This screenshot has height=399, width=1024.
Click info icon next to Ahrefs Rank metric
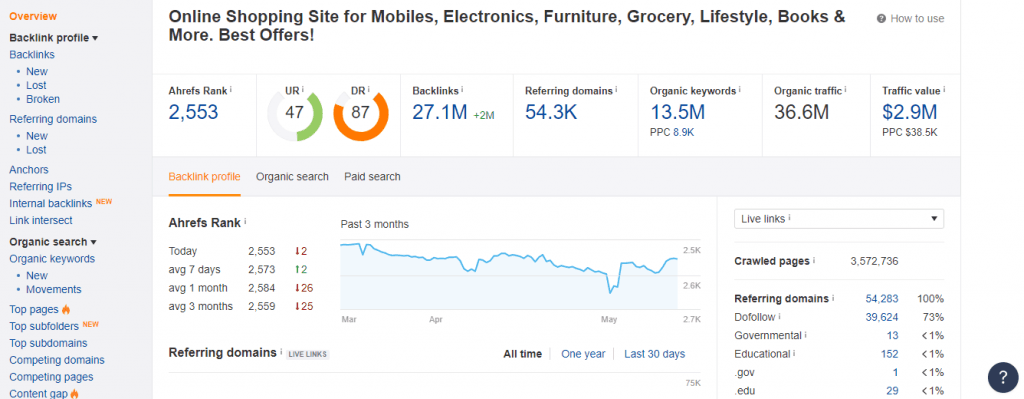231,90
